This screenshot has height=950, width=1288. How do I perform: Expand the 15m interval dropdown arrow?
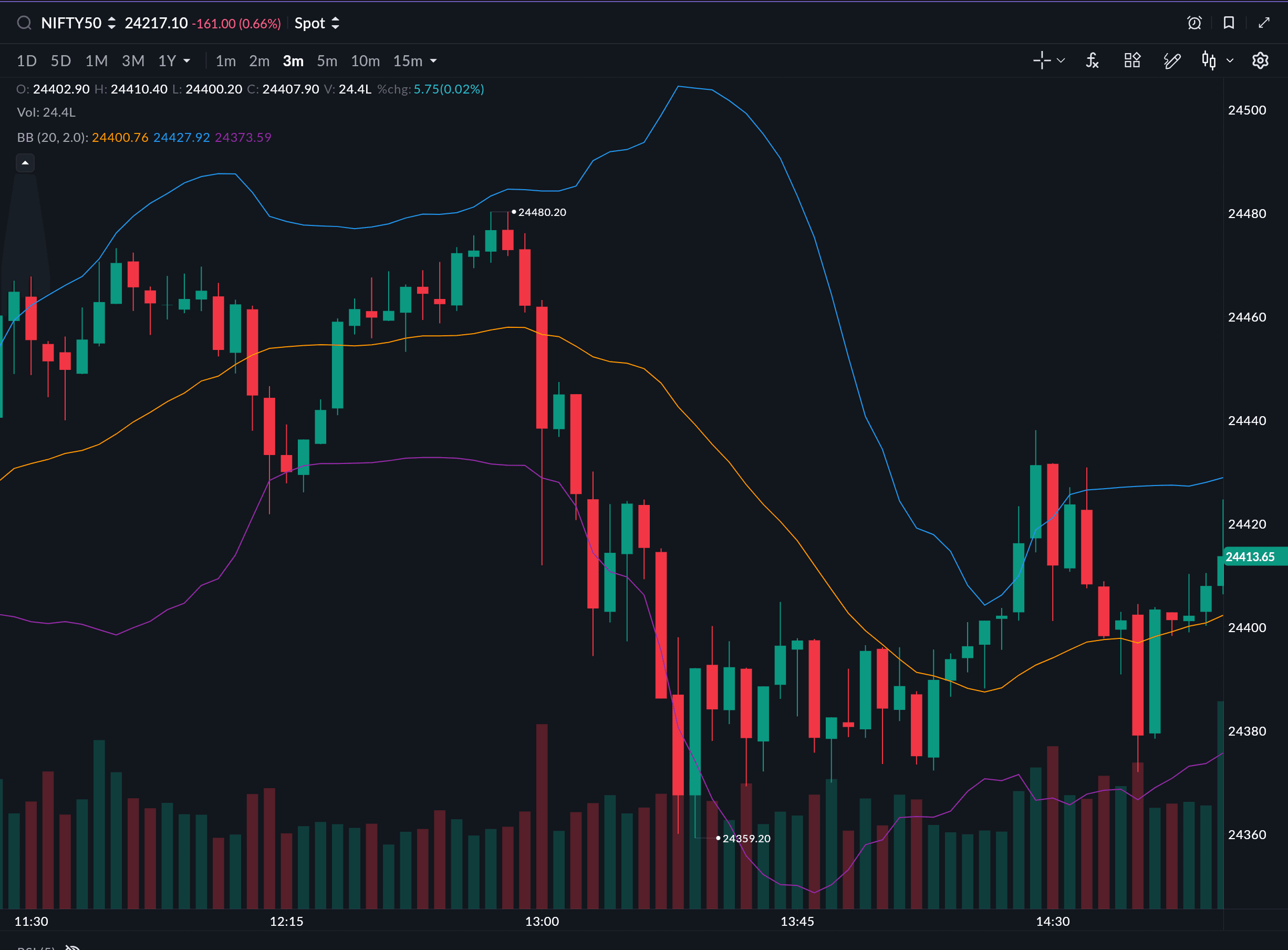tap(433, 61)
